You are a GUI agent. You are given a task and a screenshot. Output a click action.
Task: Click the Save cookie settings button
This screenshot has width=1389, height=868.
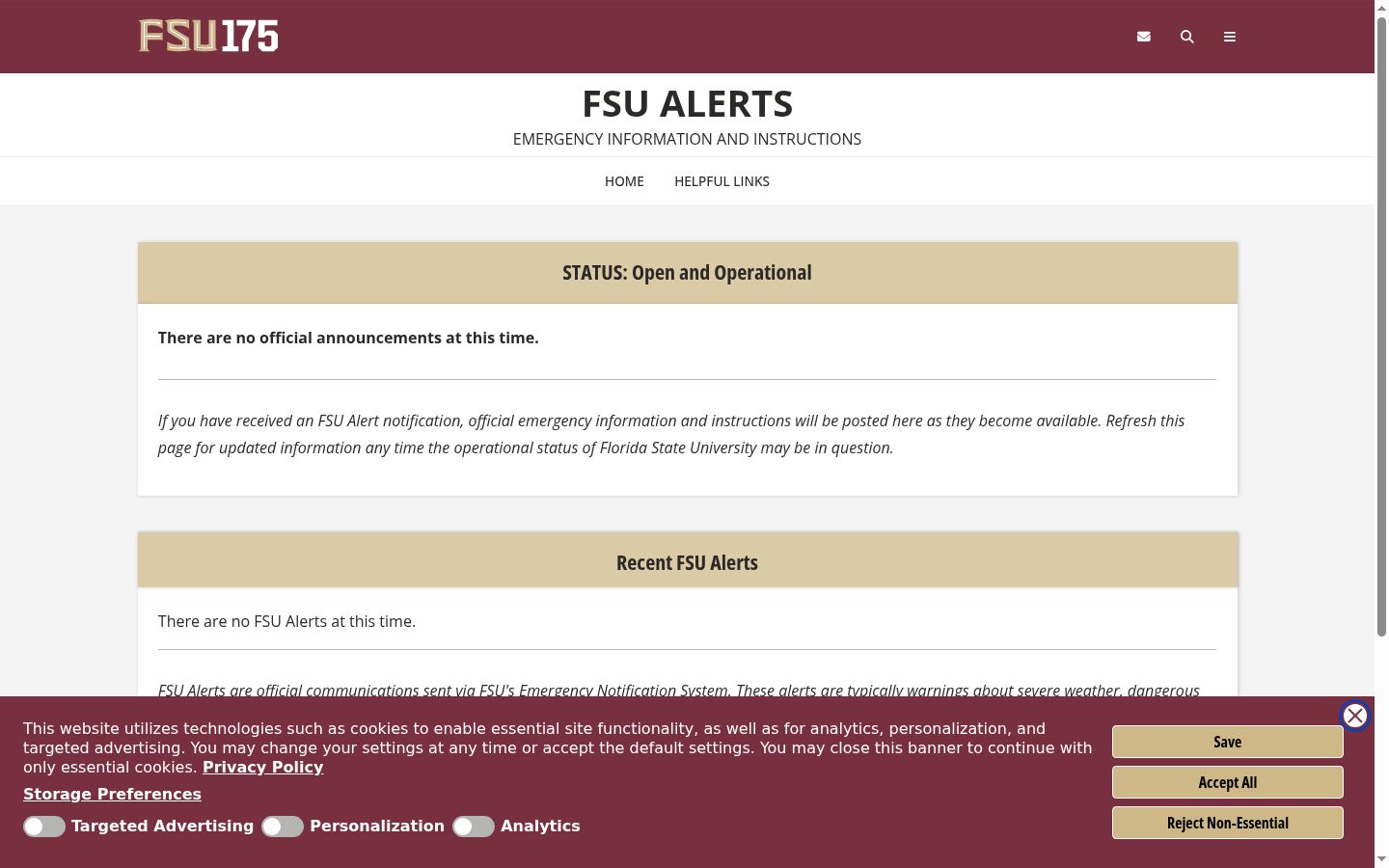(1228, 742)
